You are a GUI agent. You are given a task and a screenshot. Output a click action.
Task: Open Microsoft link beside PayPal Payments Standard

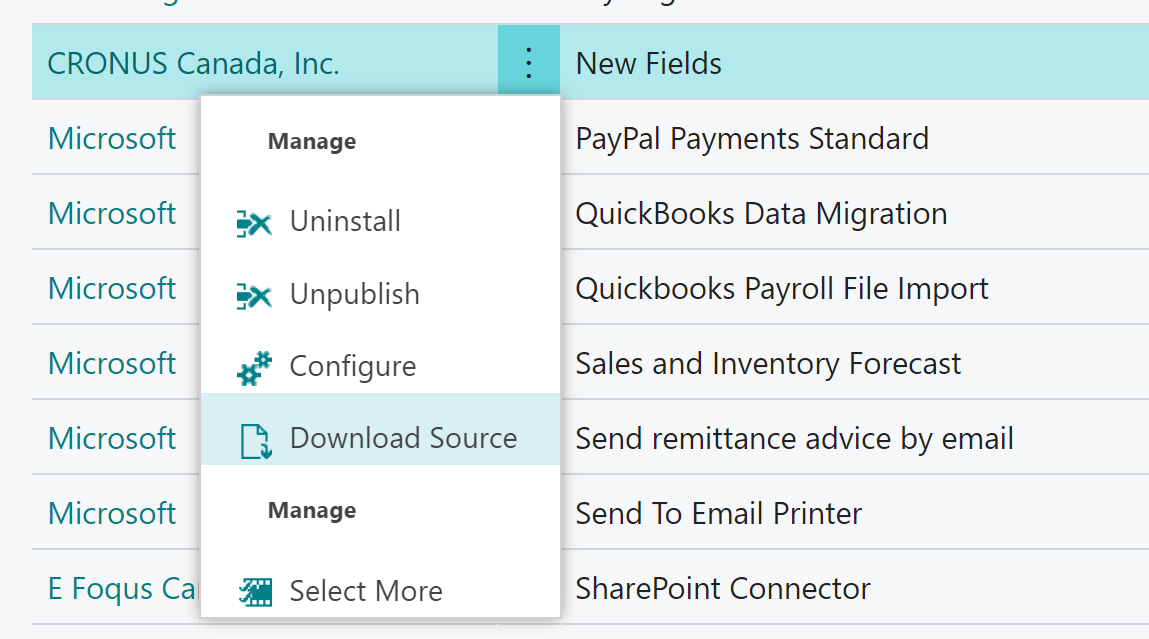coord(112,138)
